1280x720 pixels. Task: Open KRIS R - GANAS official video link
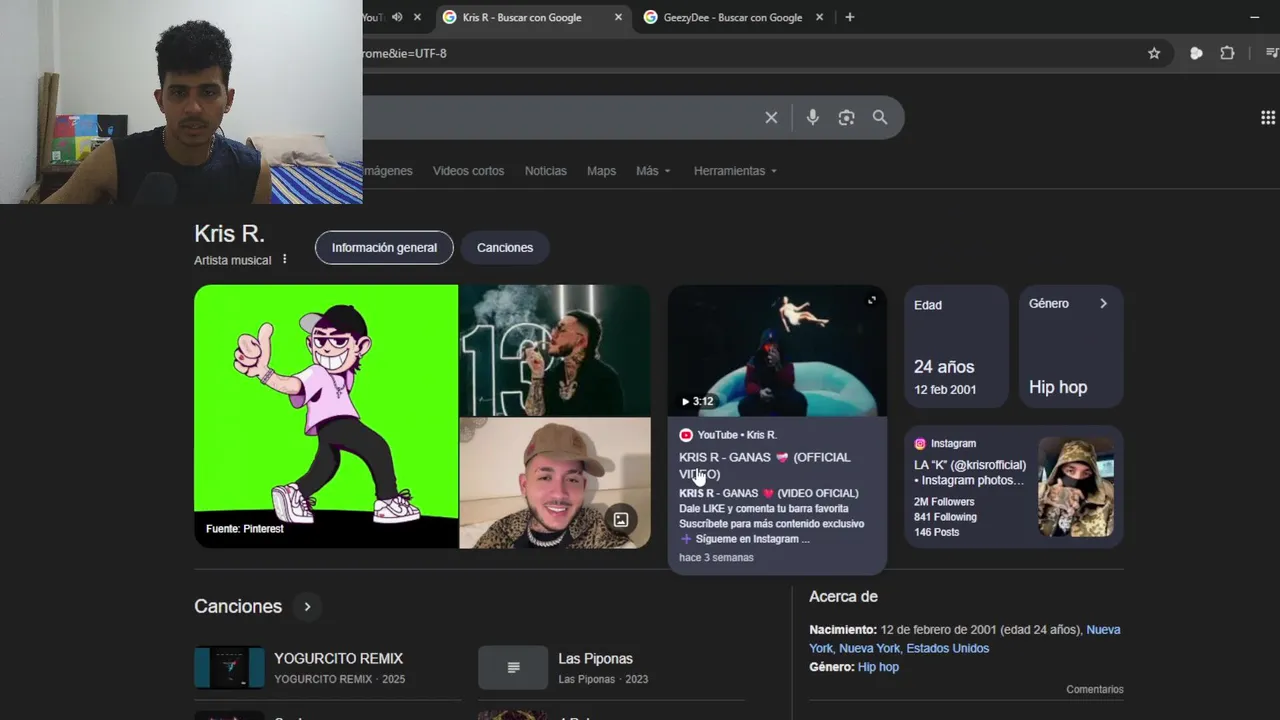[x=765, y=465]
